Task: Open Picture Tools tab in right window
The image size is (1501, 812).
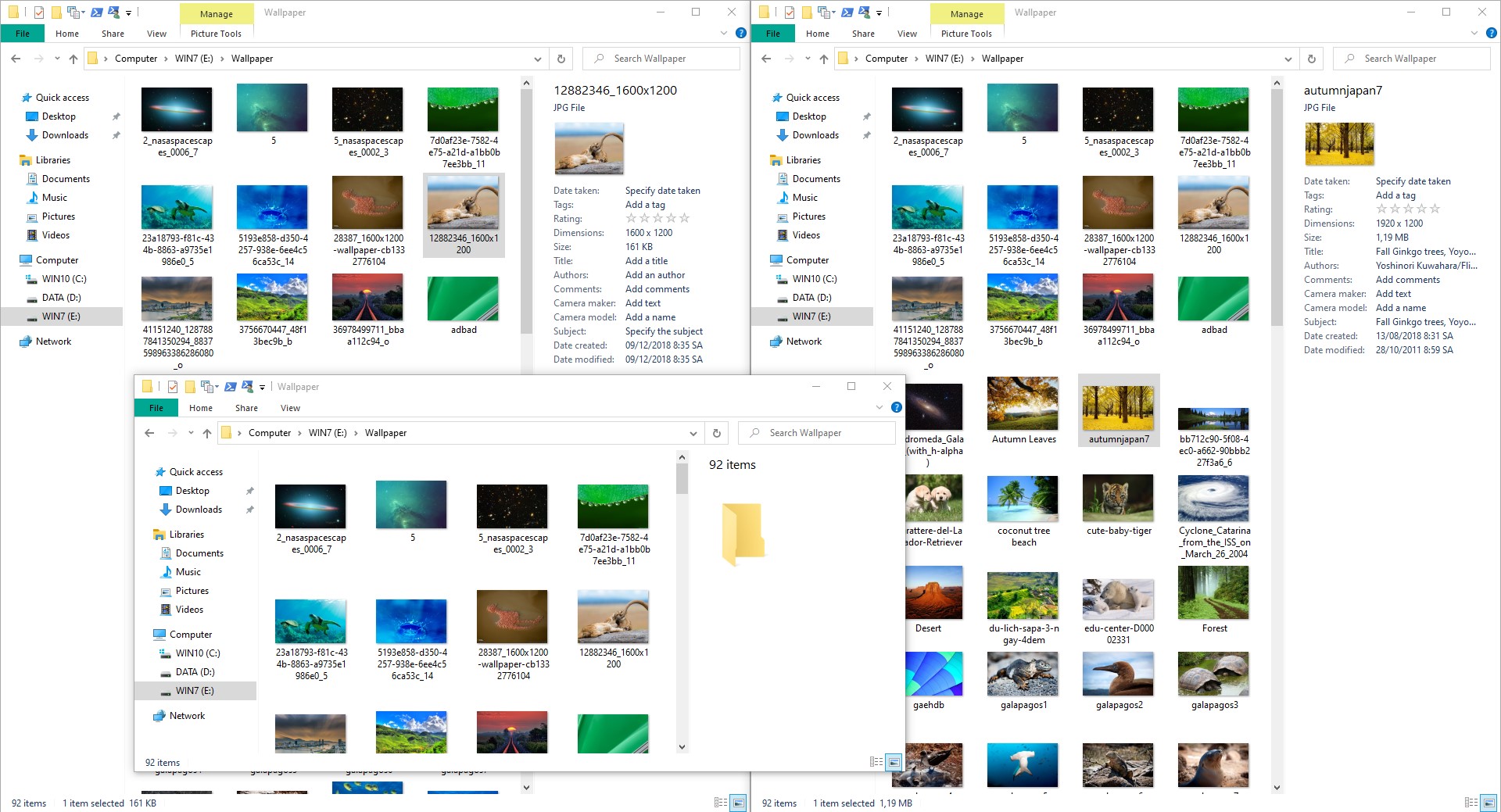Action: coord(966,34)
